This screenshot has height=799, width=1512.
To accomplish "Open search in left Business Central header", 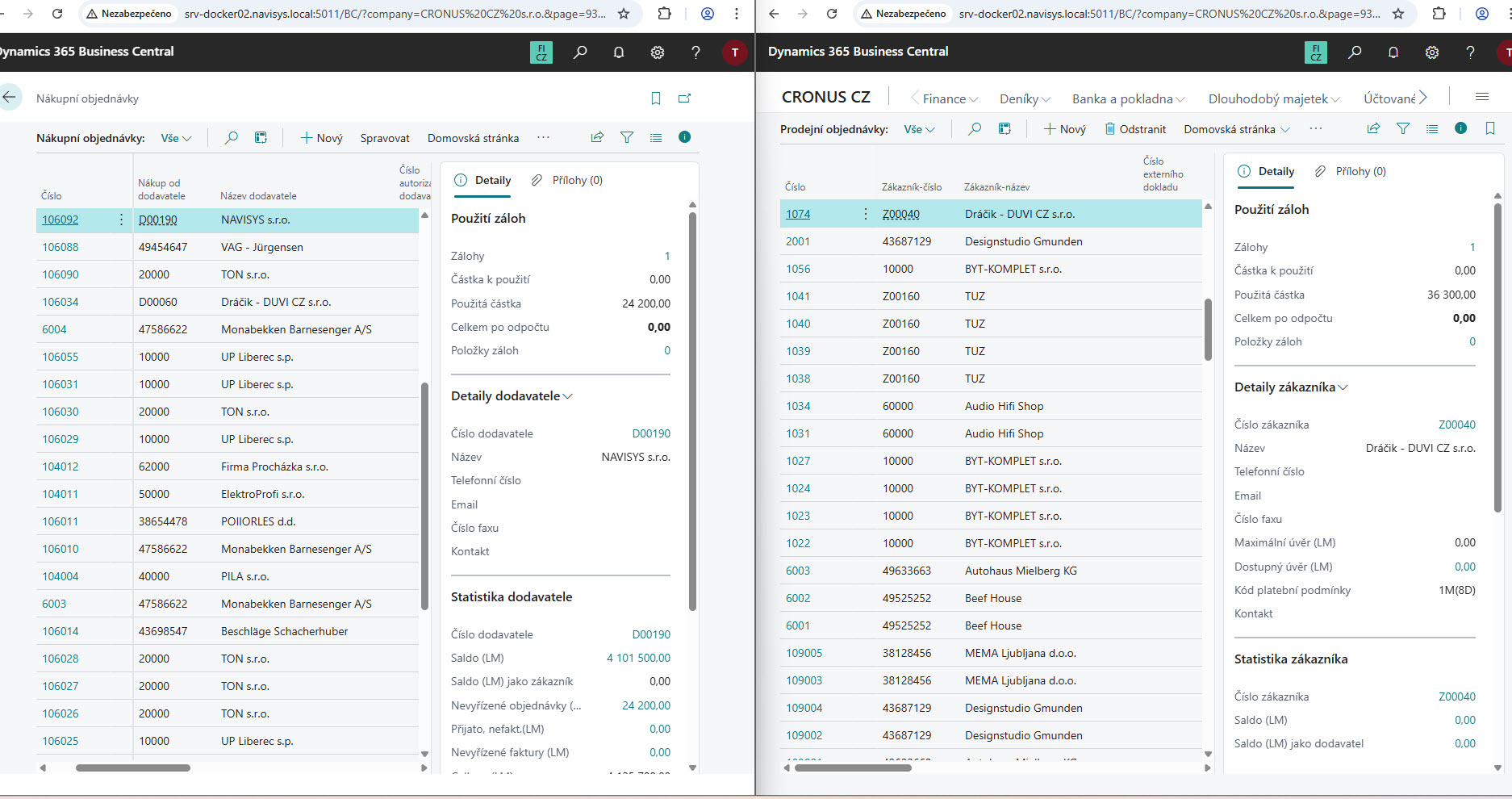I will [580, 52].
